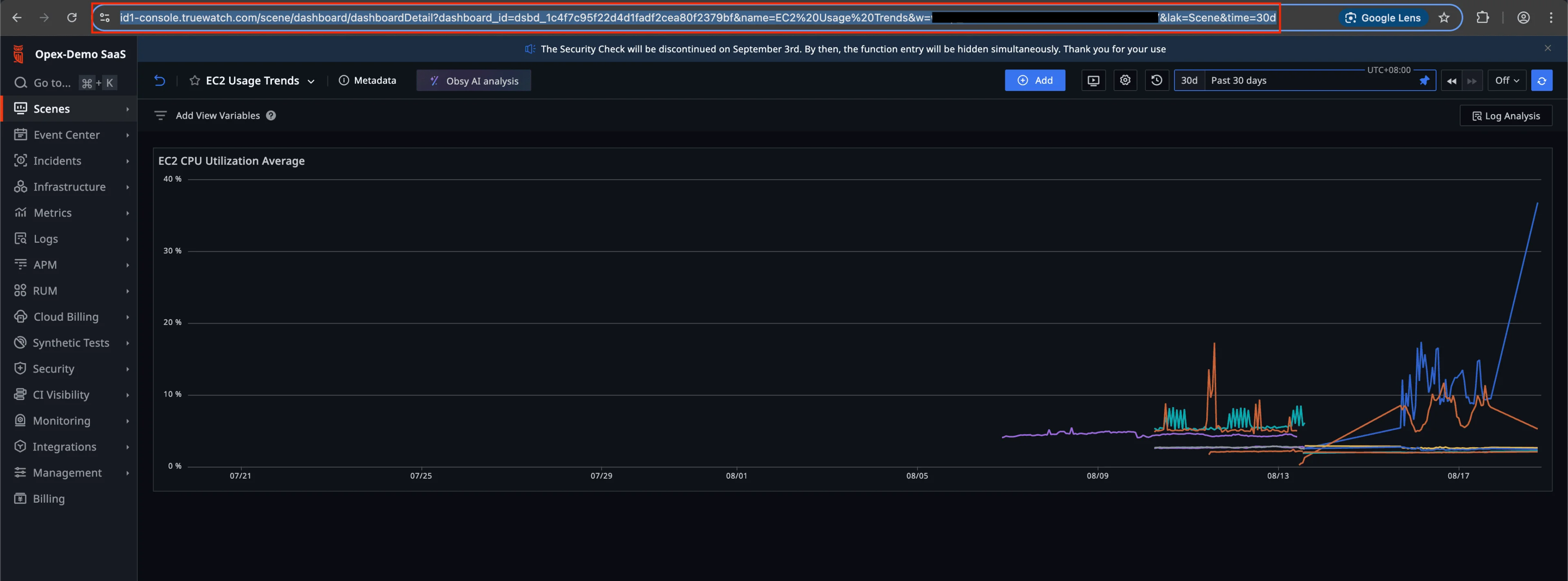Open the Go to search icon
The image size is (1568, 581).
(21, 83)
